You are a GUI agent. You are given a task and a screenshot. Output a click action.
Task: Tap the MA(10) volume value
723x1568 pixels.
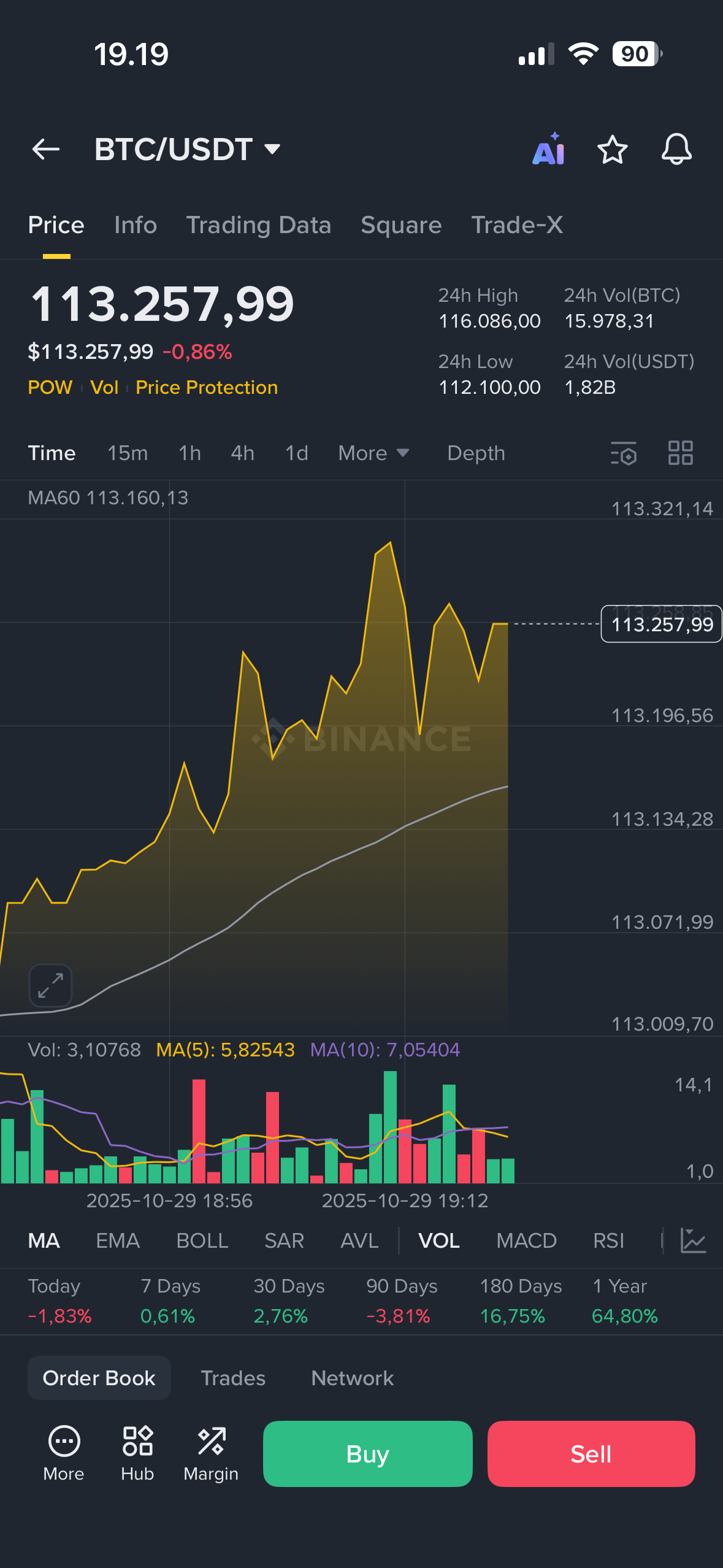385,1050
